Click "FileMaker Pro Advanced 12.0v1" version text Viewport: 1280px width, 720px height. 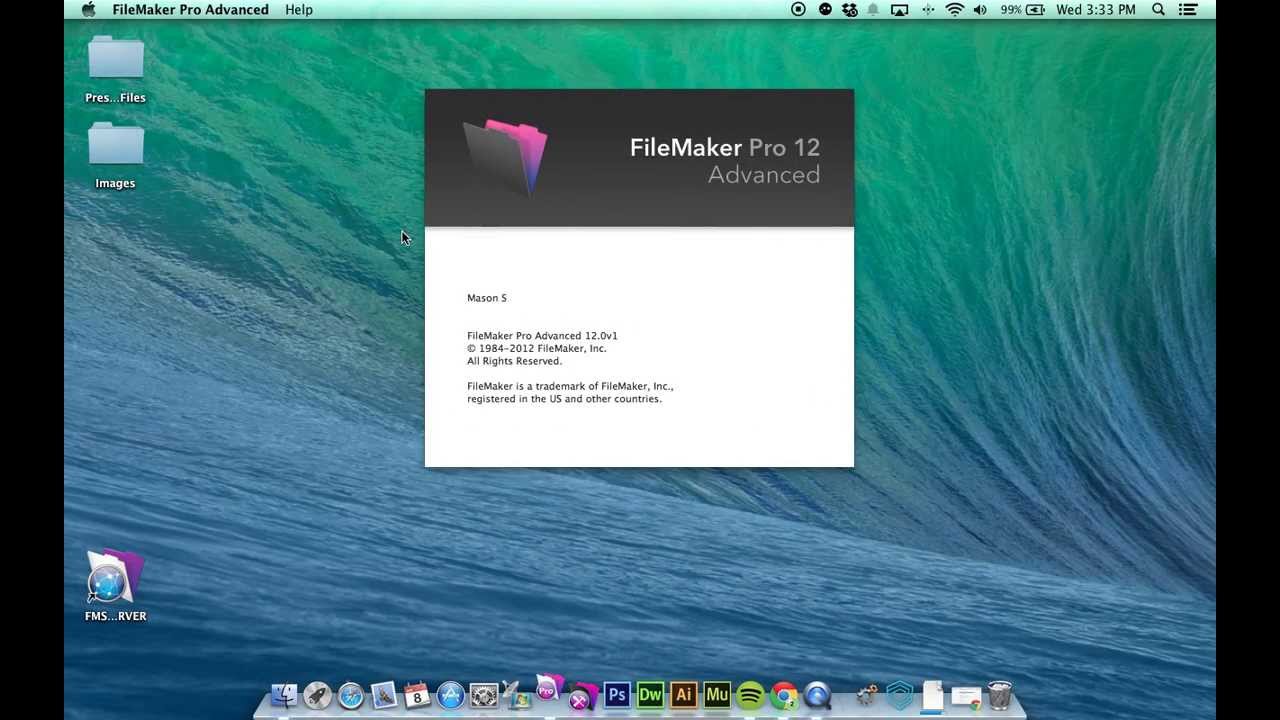coord(542,336)
